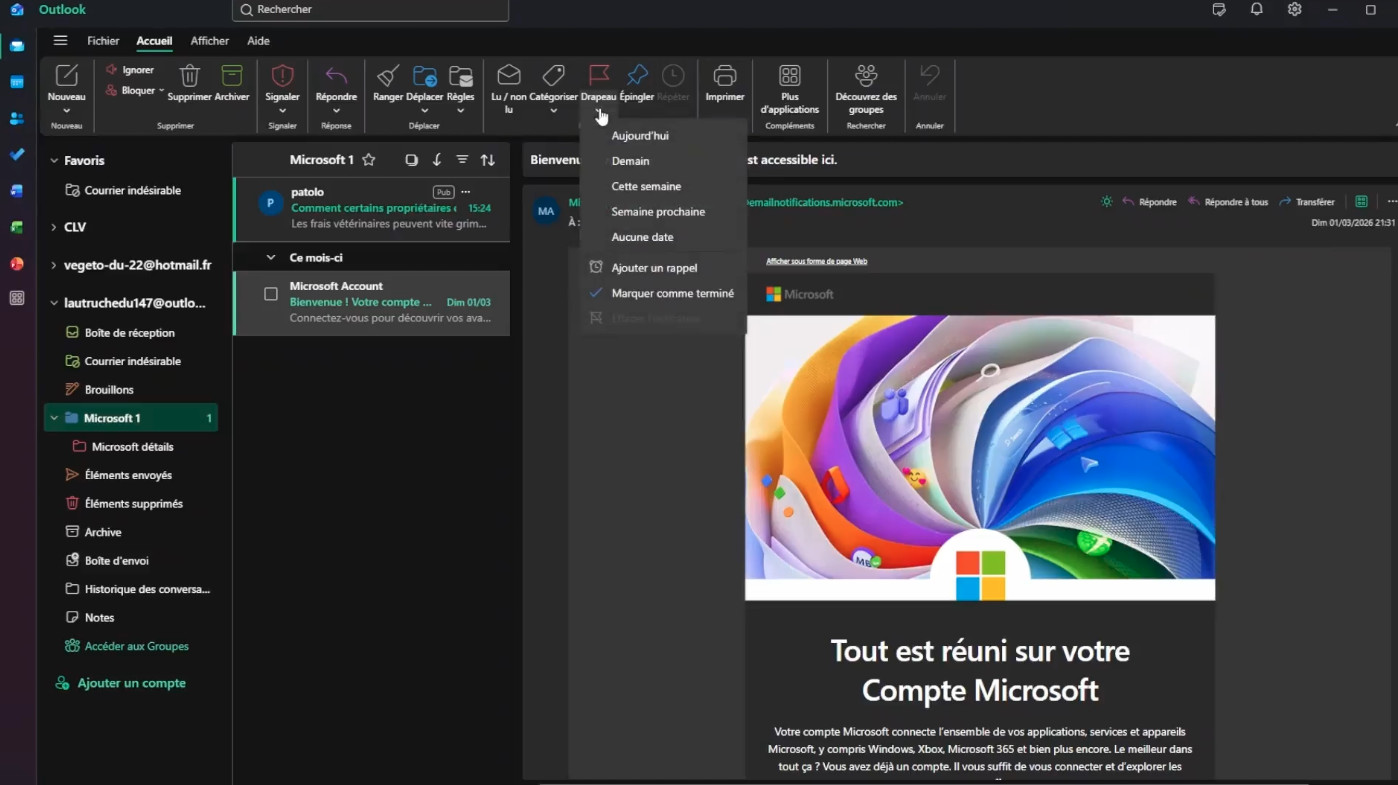Open the Word app icon in sidebar
This screenshot has width=1398, height=785.
tap(17, 190)
